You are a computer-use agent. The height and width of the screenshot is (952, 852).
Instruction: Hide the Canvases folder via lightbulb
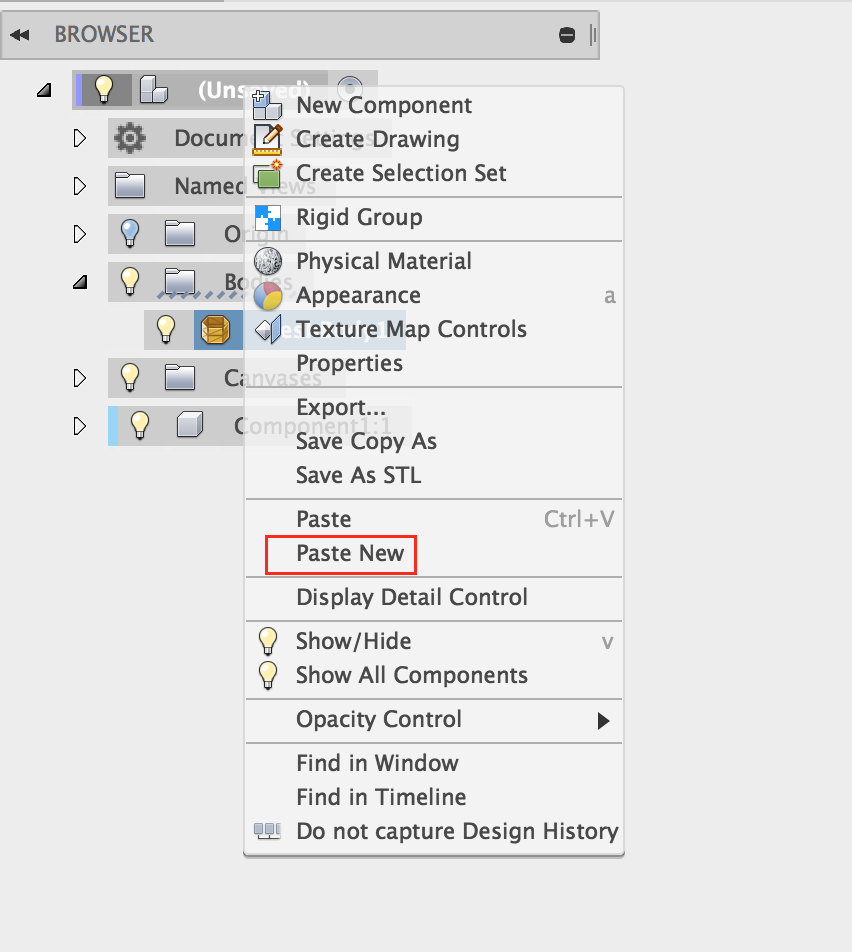130,377
